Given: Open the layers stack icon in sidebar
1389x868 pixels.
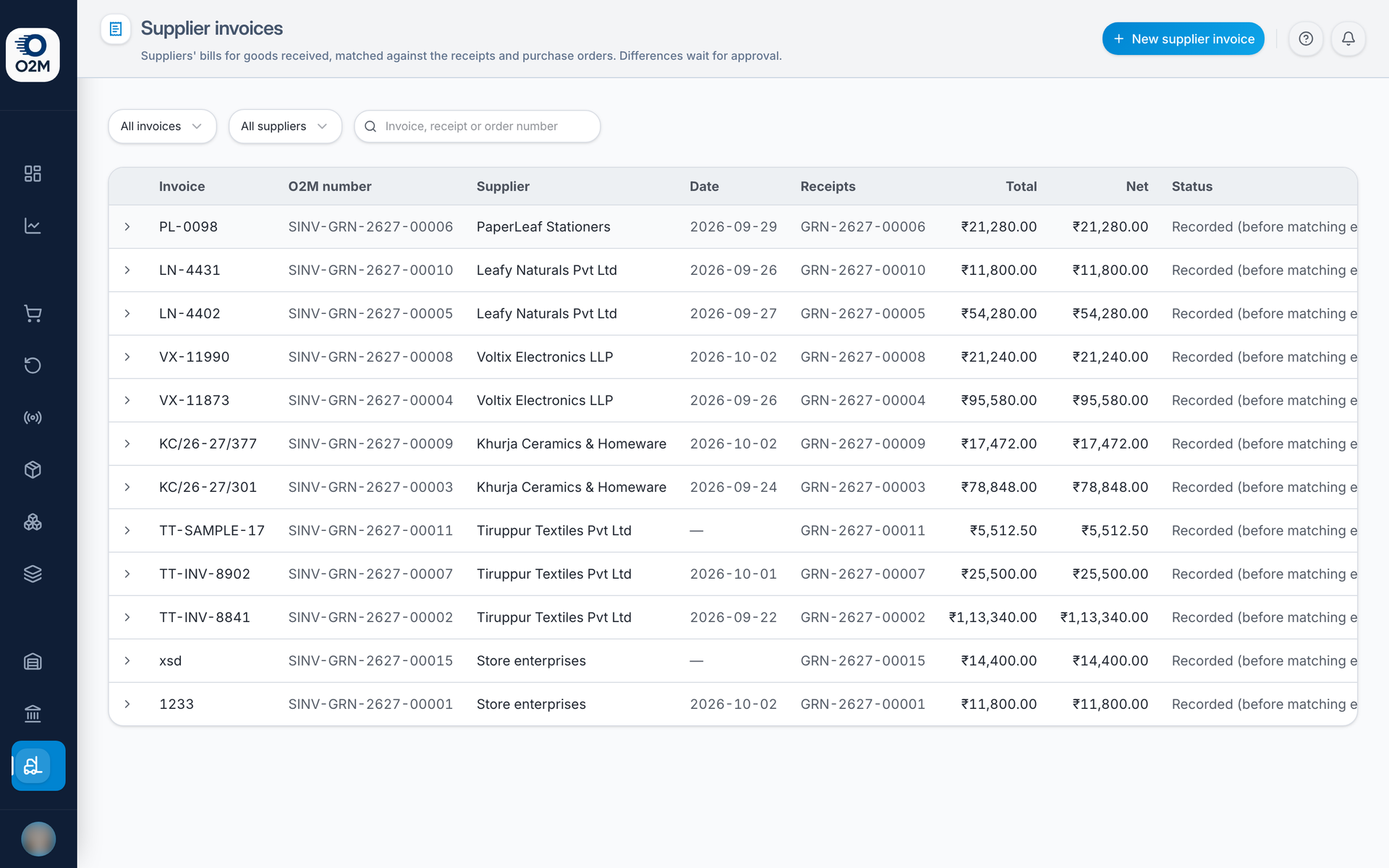Looking at the screenshot, I should pos(33,574).
